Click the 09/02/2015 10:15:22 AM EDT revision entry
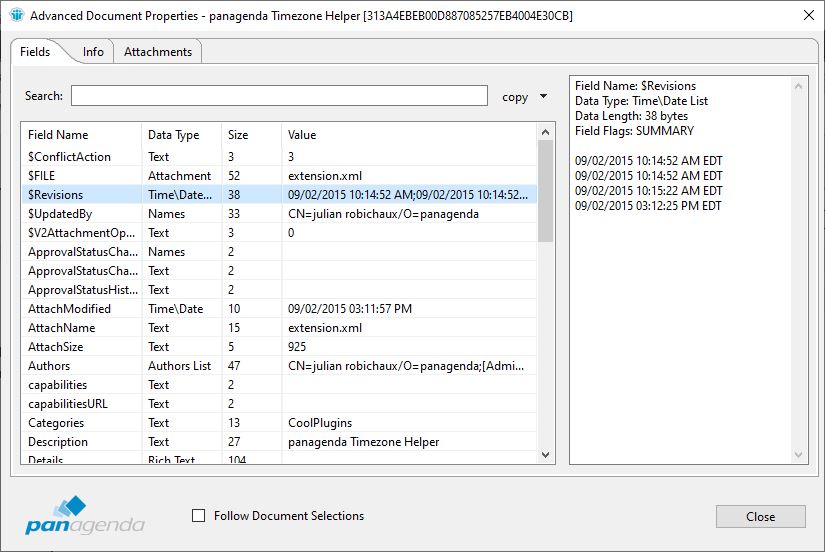826x554 pixels. coord(648,191)
